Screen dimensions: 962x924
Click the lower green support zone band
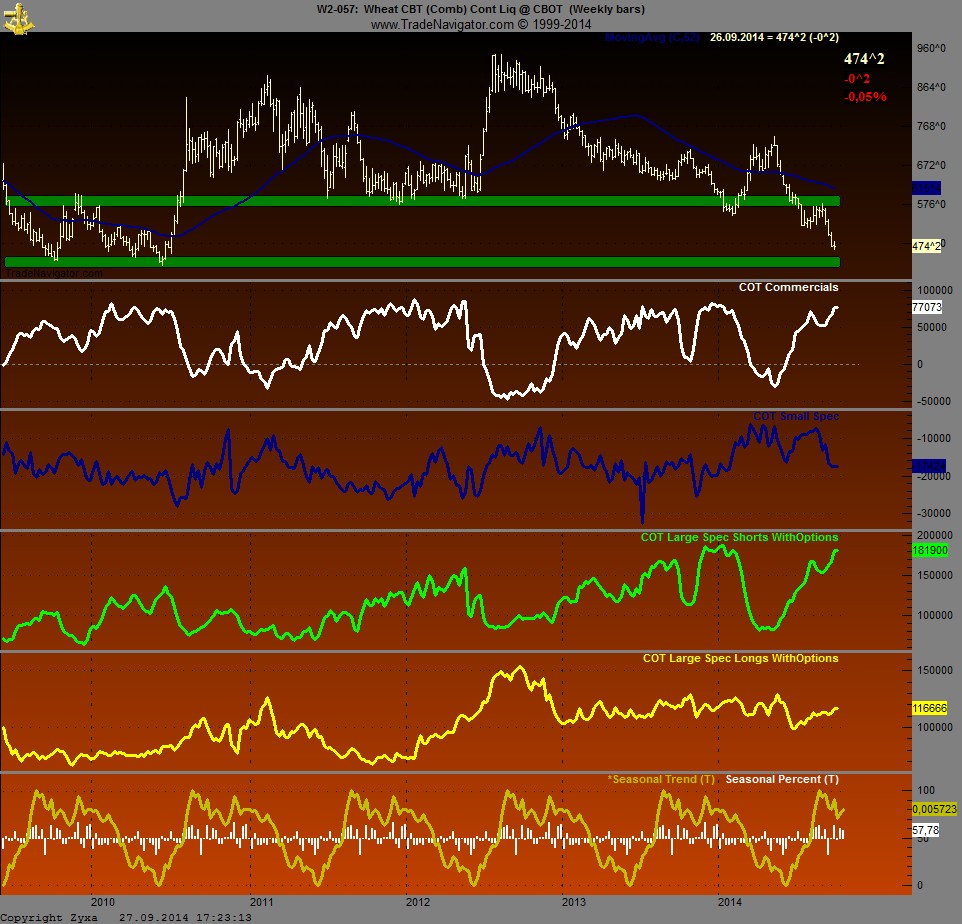420,262
